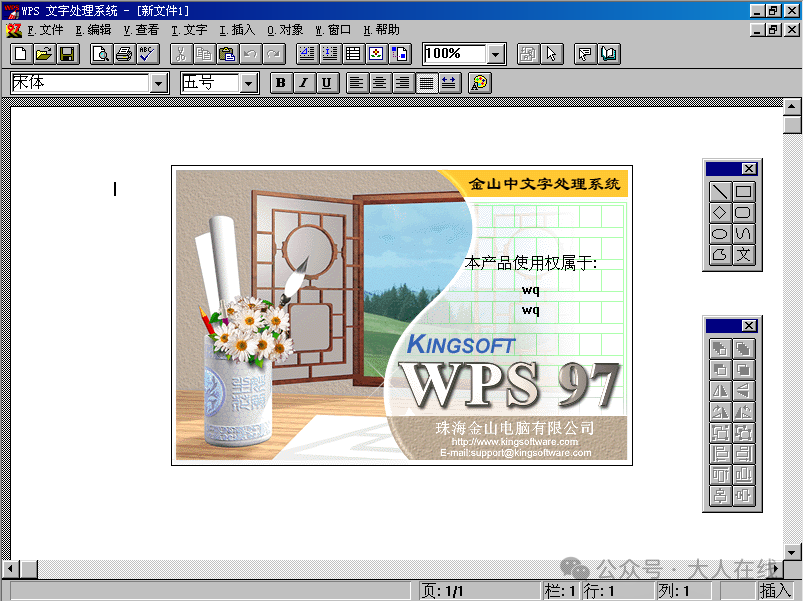Open the 查看 (View) menu
This screenshot has height=601, width=803.
click(x=141, y=30)
